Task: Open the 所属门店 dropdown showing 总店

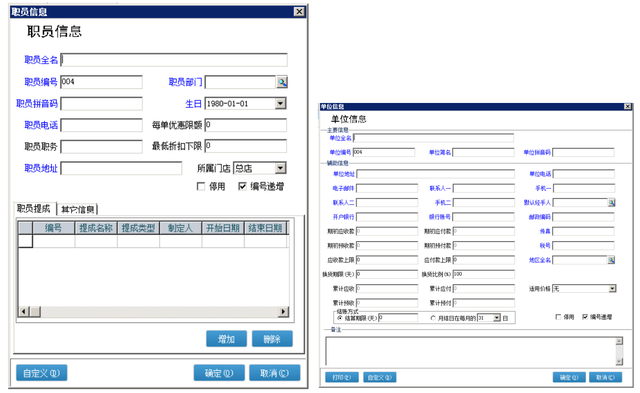Action: [x=280, y=168]
